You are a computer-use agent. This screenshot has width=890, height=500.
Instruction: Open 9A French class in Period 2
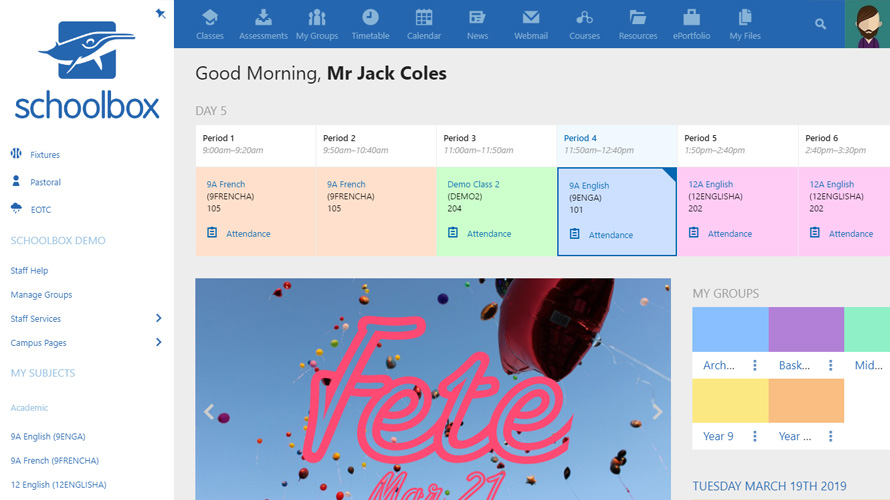tap(346, 184)
